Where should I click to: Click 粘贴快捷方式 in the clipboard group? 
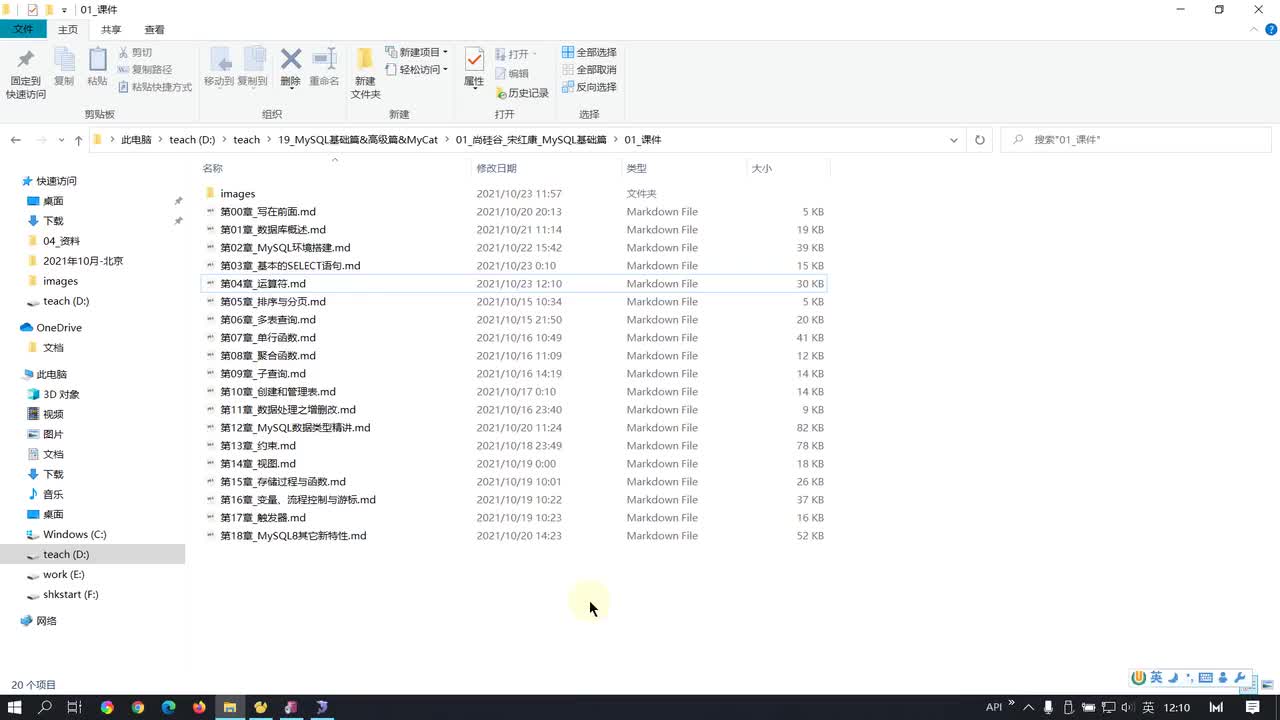[154, 87]
